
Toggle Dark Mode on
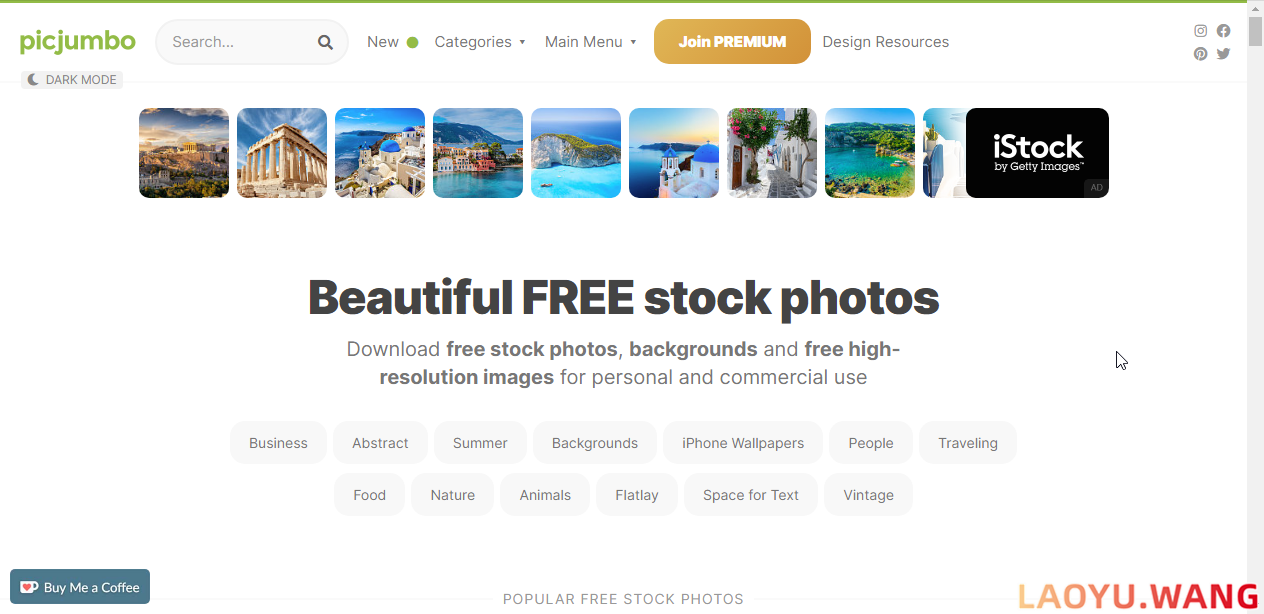coord(72,80)
